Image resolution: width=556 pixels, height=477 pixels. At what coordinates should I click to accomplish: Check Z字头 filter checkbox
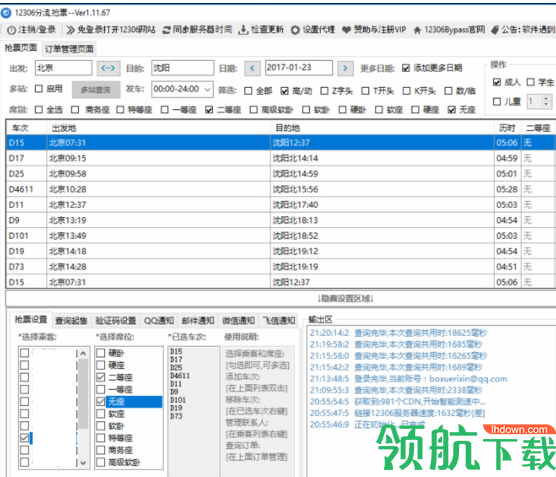pos(324,91)
